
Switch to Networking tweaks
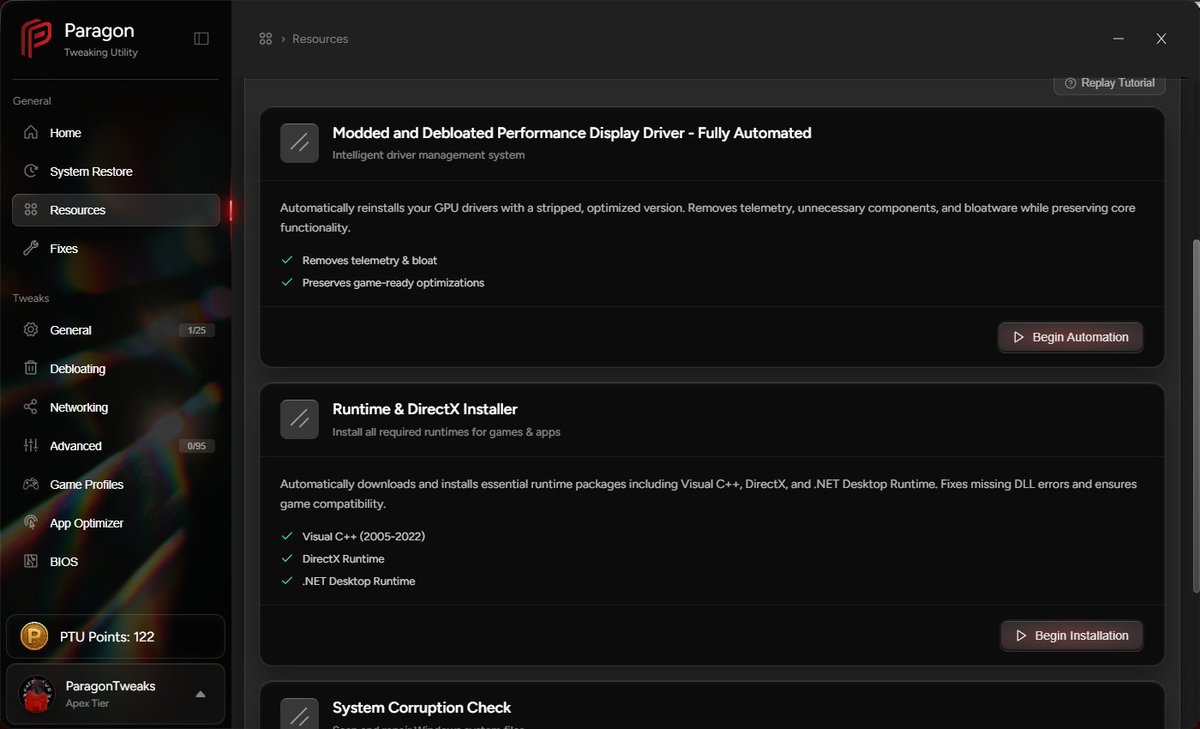(116, 407)
